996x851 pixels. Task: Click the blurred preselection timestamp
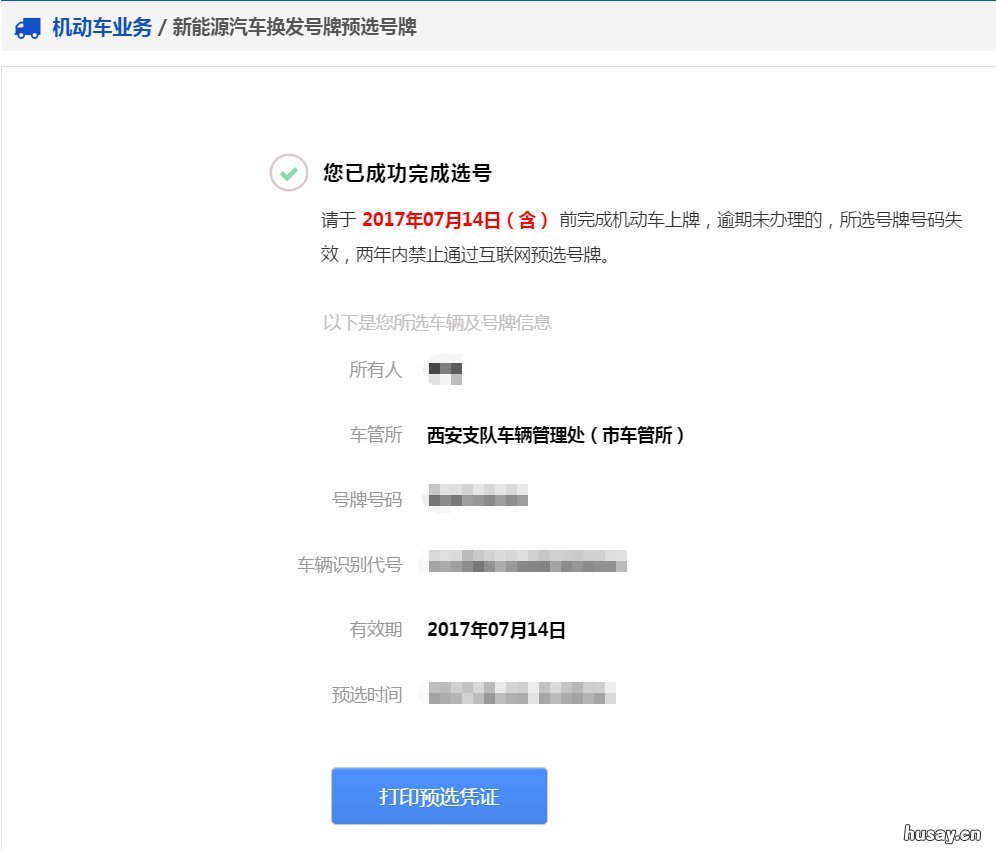coord(521,694)
